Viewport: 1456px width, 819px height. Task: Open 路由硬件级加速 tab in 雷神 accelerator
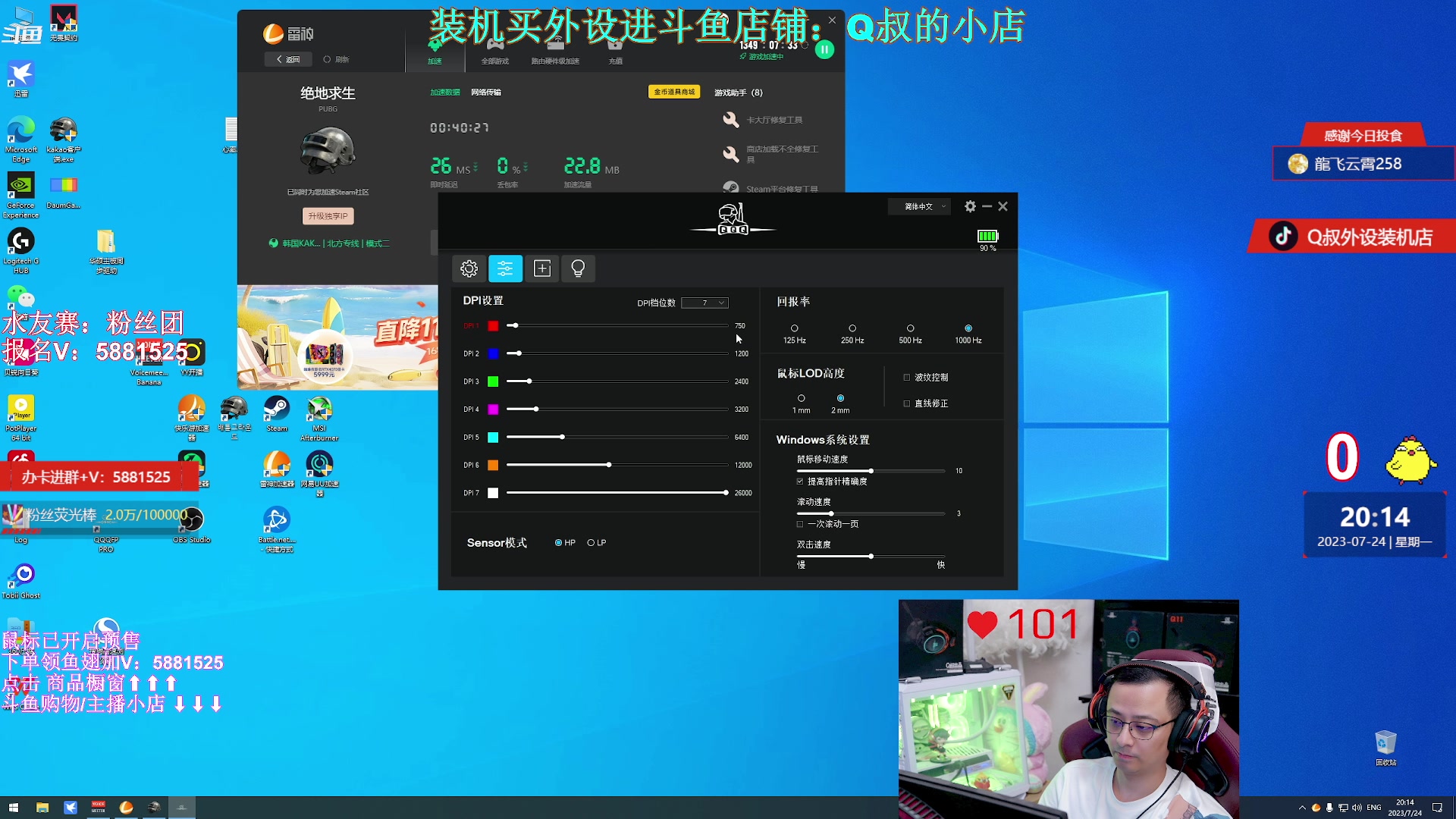pos(555,52)
